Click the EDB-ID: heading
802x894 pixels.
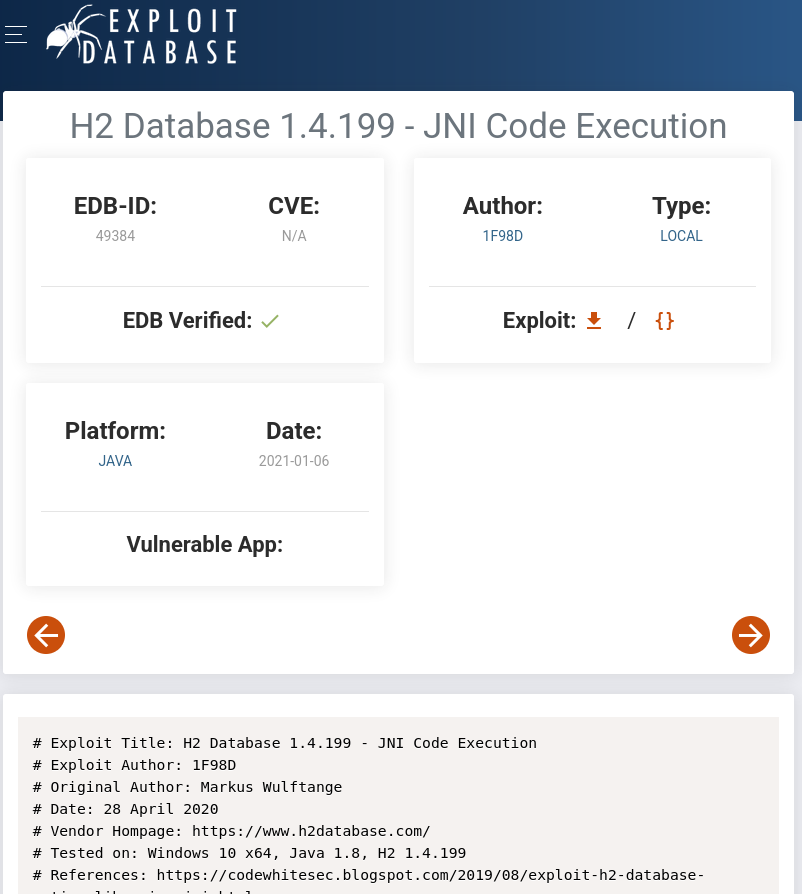pyautogui.click(x=115, y=206)
